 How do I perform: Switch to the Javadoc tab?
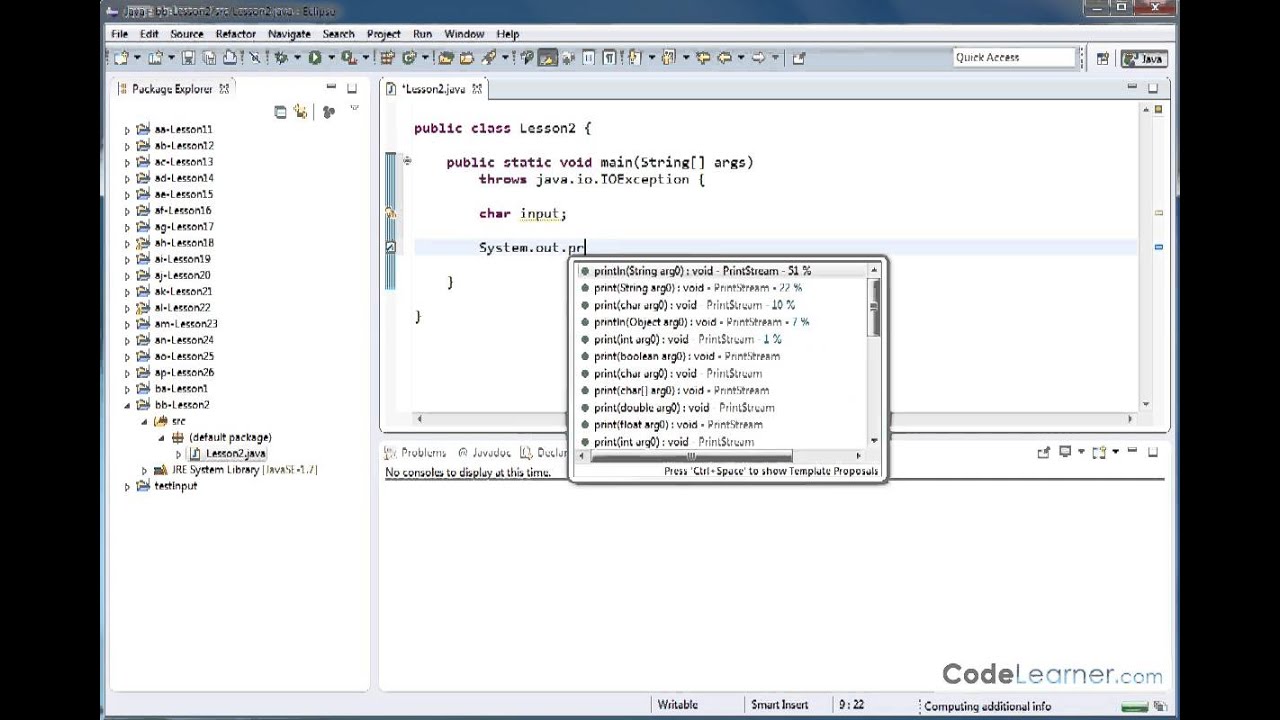click(484, 453)
